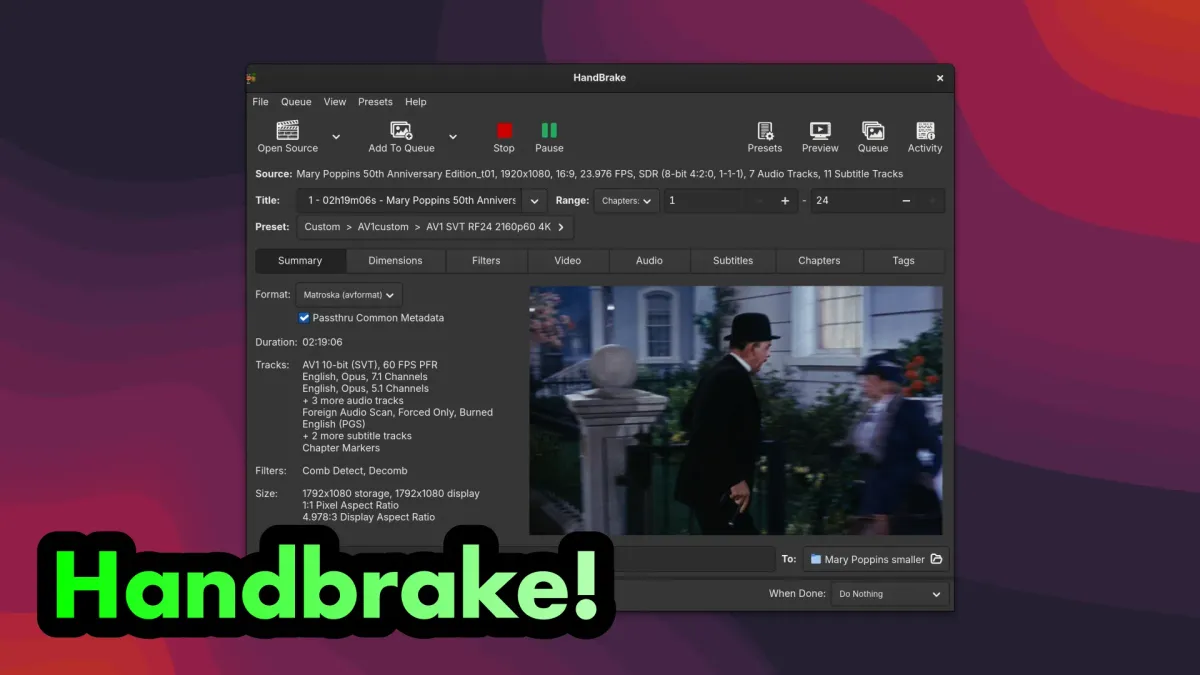The image size is (1200, 675).
Task: Click the Mary Poppins preview image
Action: (736, 410)
